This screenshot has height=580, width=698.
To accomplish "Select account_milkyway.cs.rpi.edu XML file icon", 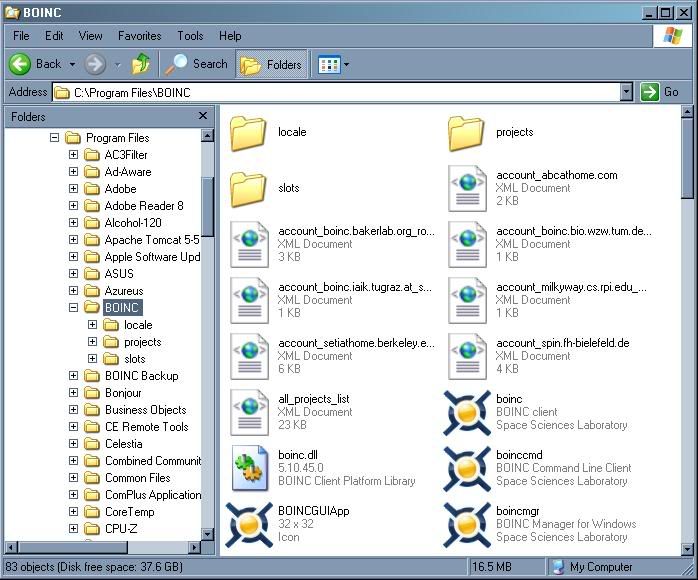I will click(467, 300).
